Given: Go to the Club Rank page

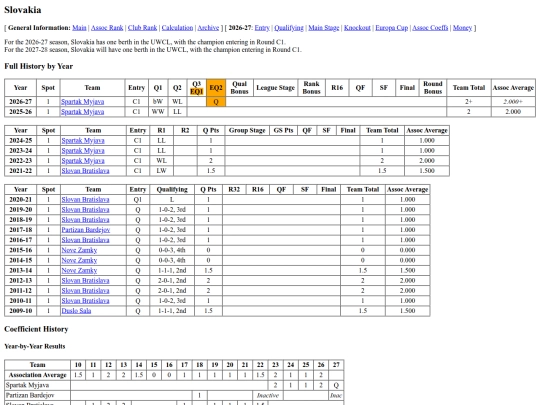Looking at the screenshot, I should tap(142, 28).
